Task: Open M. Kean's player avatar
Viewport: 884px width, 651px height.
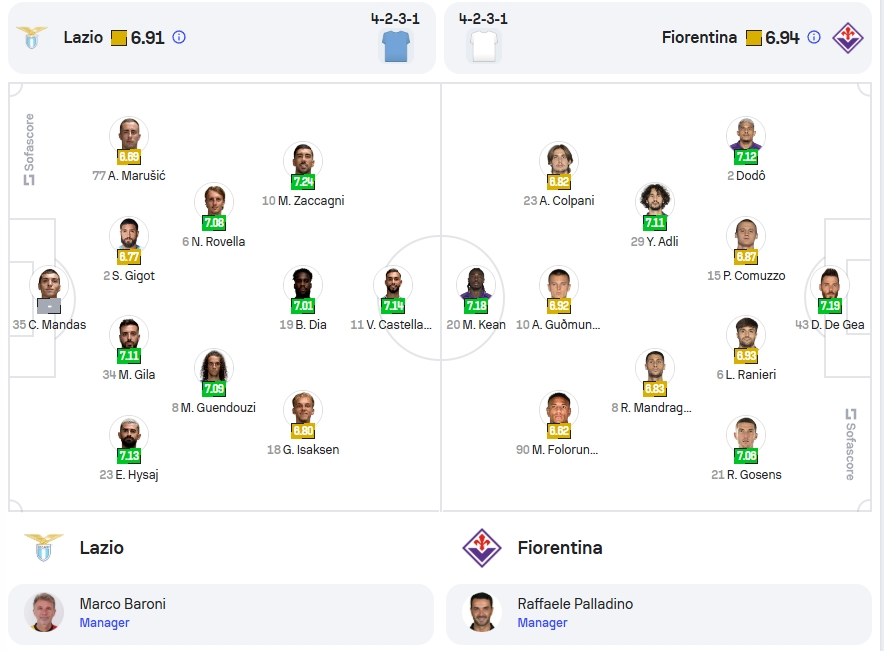Action: (x=476, y=285)
